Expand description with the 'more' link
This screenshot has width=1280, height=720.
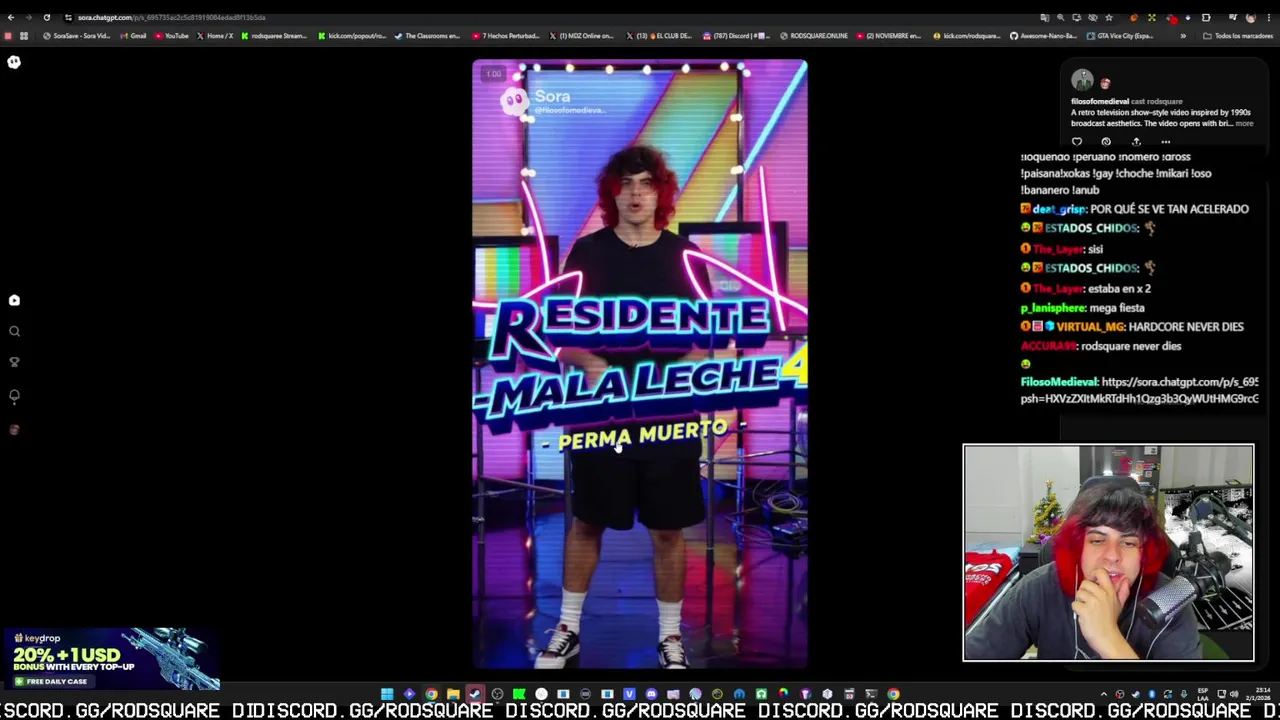coord(1244,123)
